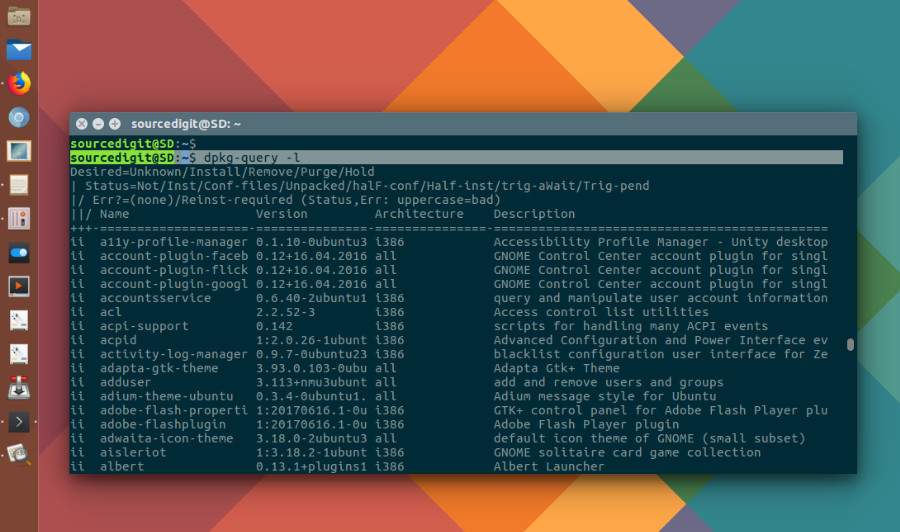Image resolution: width=900 pixels, height=532 pixels.
Task: Open the framed picture viewer dock icon
Action: coord(19,152)
